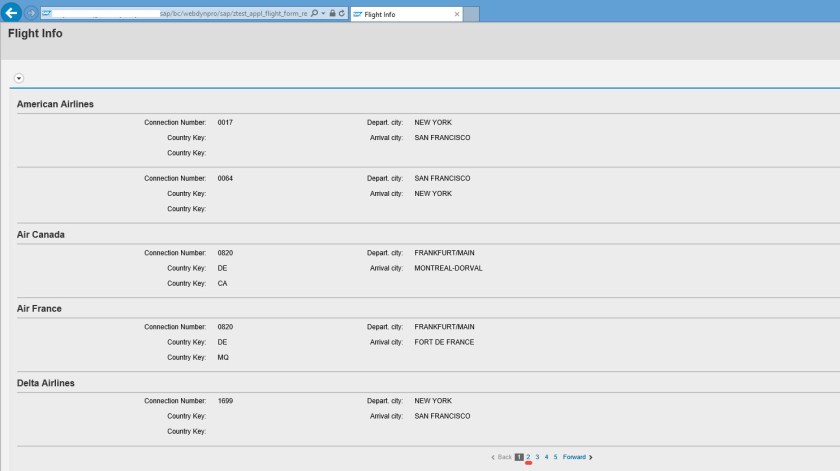The width and height of the screenshot is (840, 471).
Task: Select the Flight Info browser tab
Action: click(x=407, y=14)
